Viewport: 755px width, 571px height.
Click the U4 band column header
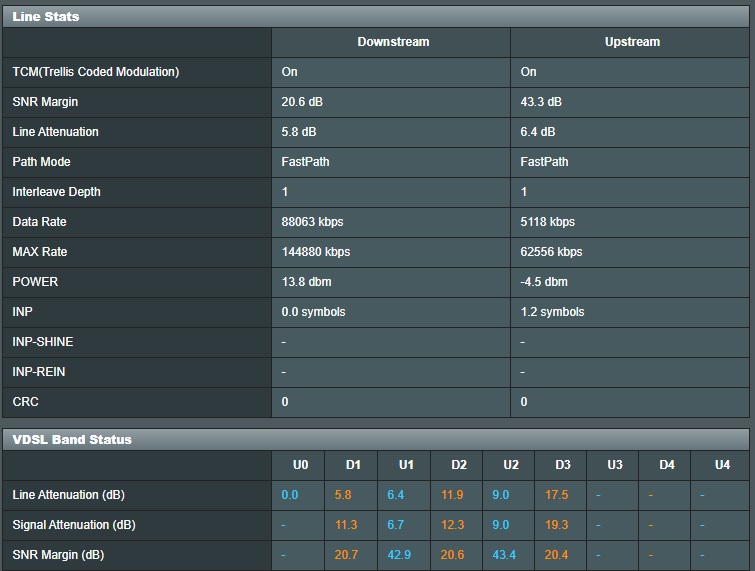coord(722,465)
